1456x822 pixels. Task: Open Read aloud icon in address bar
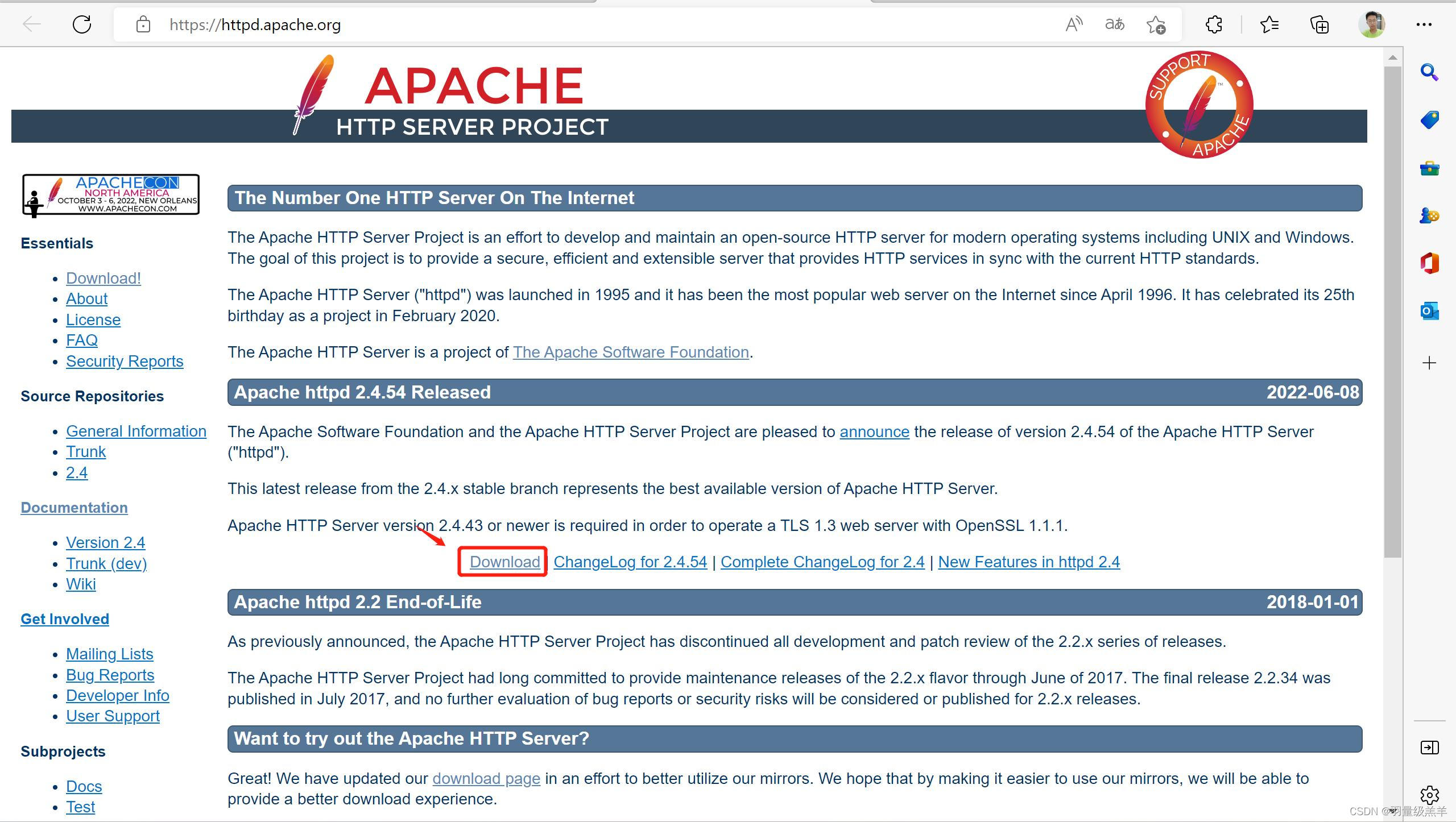pyautogui.click(x=1074, y=24)
